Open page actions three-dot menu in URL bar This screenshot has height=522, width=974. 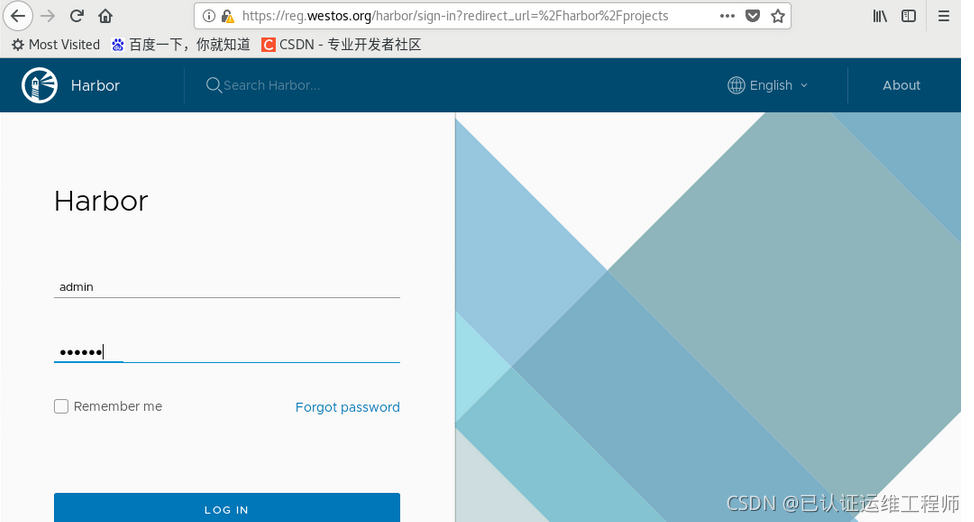pyautogui.click(x=727, y=16)
